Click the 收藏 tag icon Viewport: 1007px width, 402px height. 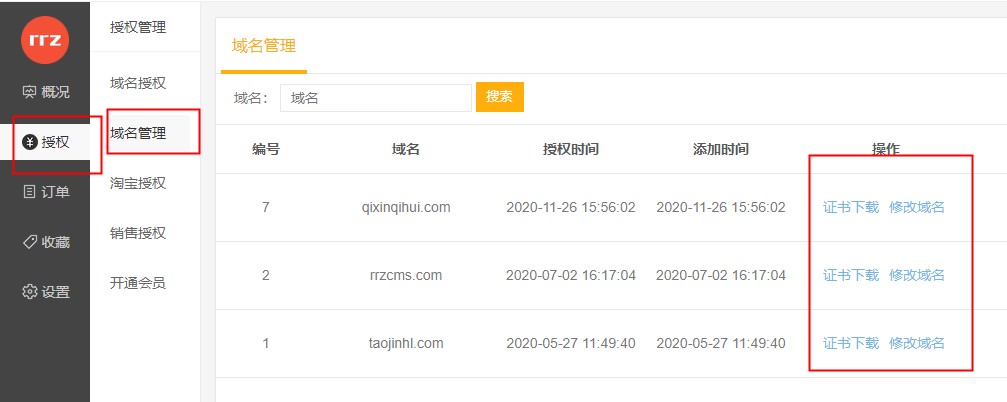click(x=30, y=241)
